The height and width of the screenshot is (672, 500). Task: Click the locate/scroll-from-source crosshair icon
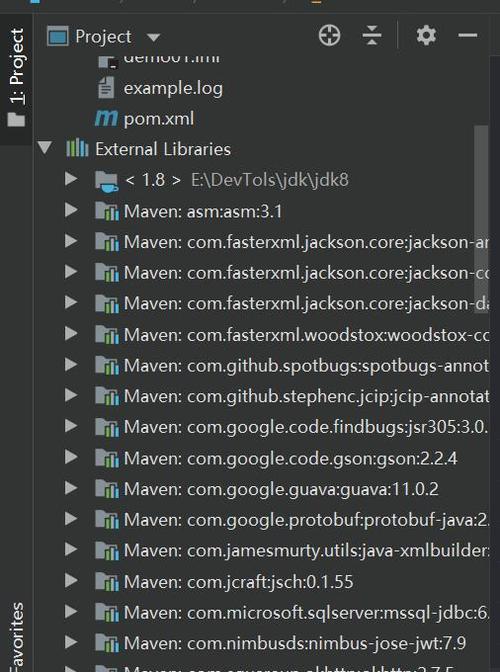pos(329,36)
